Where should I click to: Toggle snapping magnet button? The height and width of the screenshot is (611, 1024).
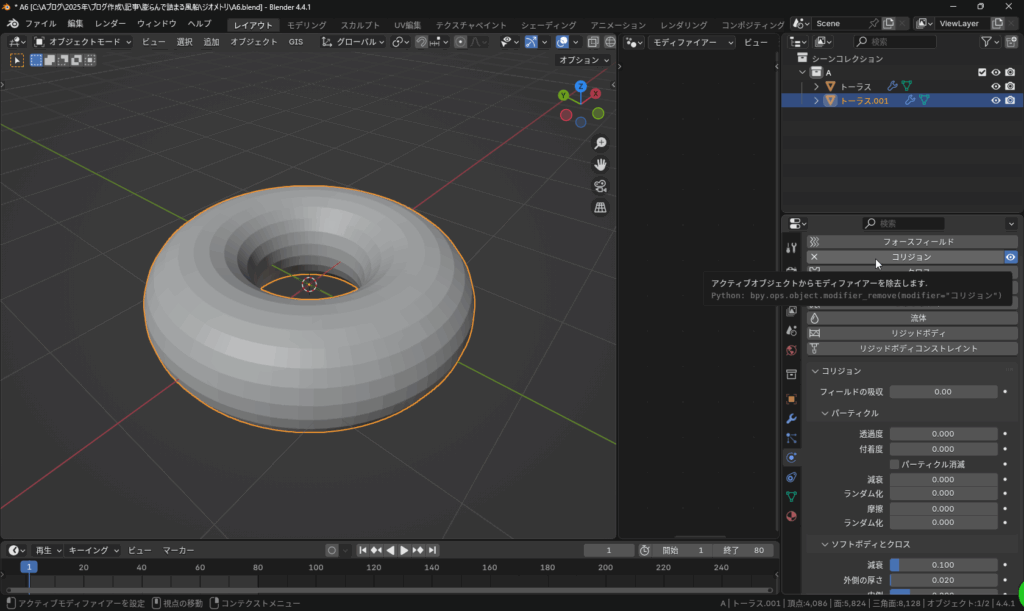pyautogui.click(x=421, y=42)
